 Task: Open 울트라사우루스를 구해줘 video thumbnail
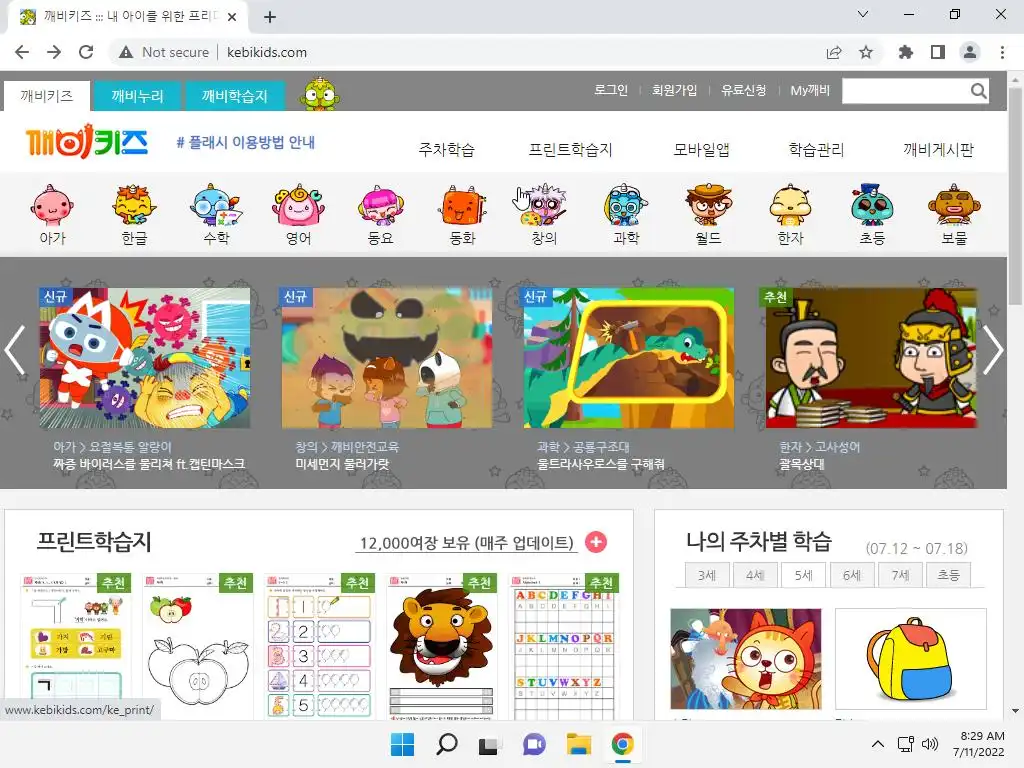(629, 358)
